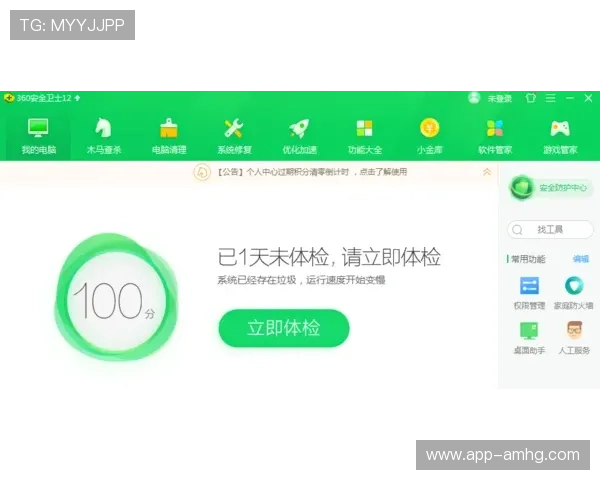This screenshot has height=480, width=600.
Task: Click 编辑 next to 常用功能
Action: point(581,259)
